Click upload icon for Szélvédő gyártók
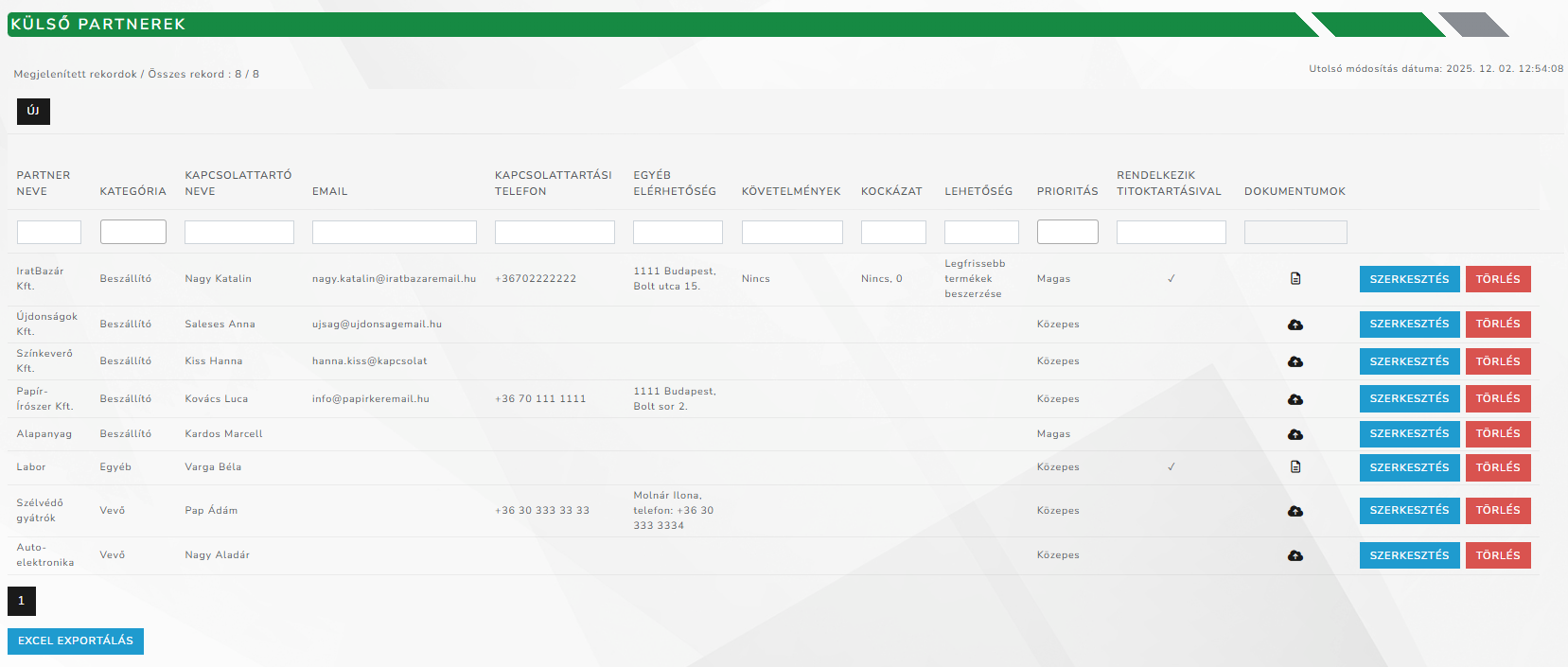The height and width of the screenshot is (667, 1568). tap(1295, 511)
